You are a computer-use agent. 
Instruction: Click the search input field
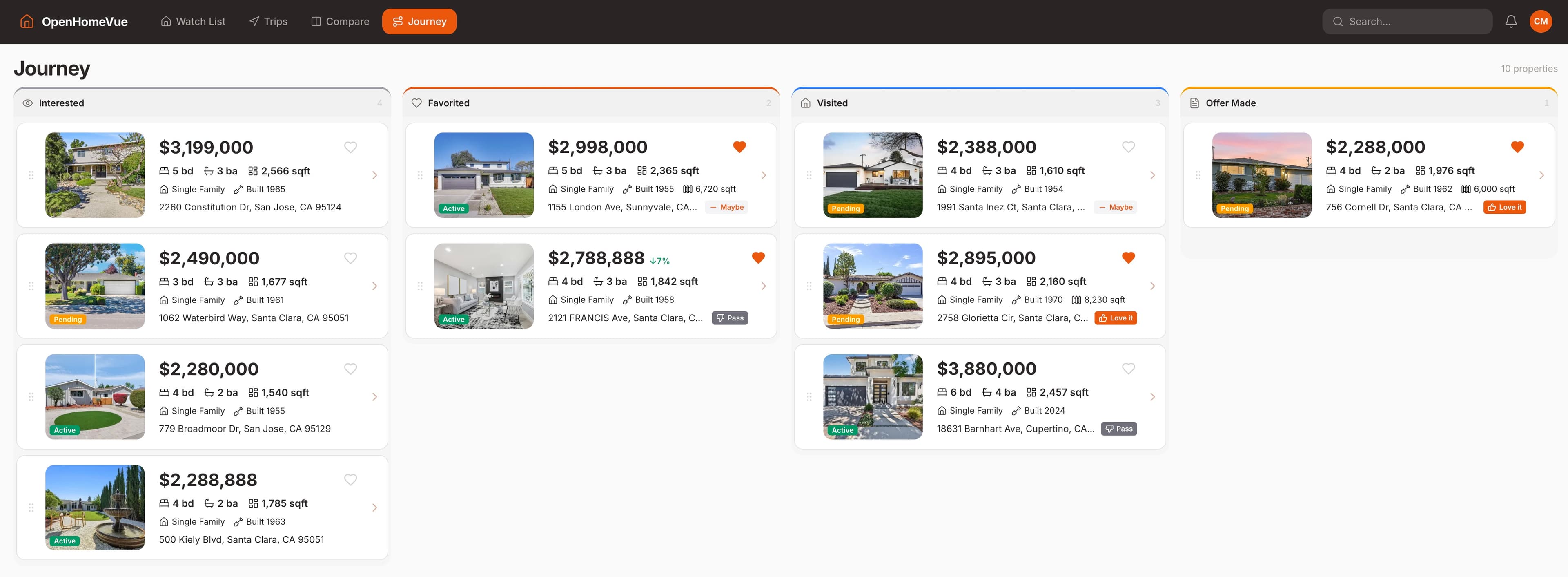pos(1407,21)
